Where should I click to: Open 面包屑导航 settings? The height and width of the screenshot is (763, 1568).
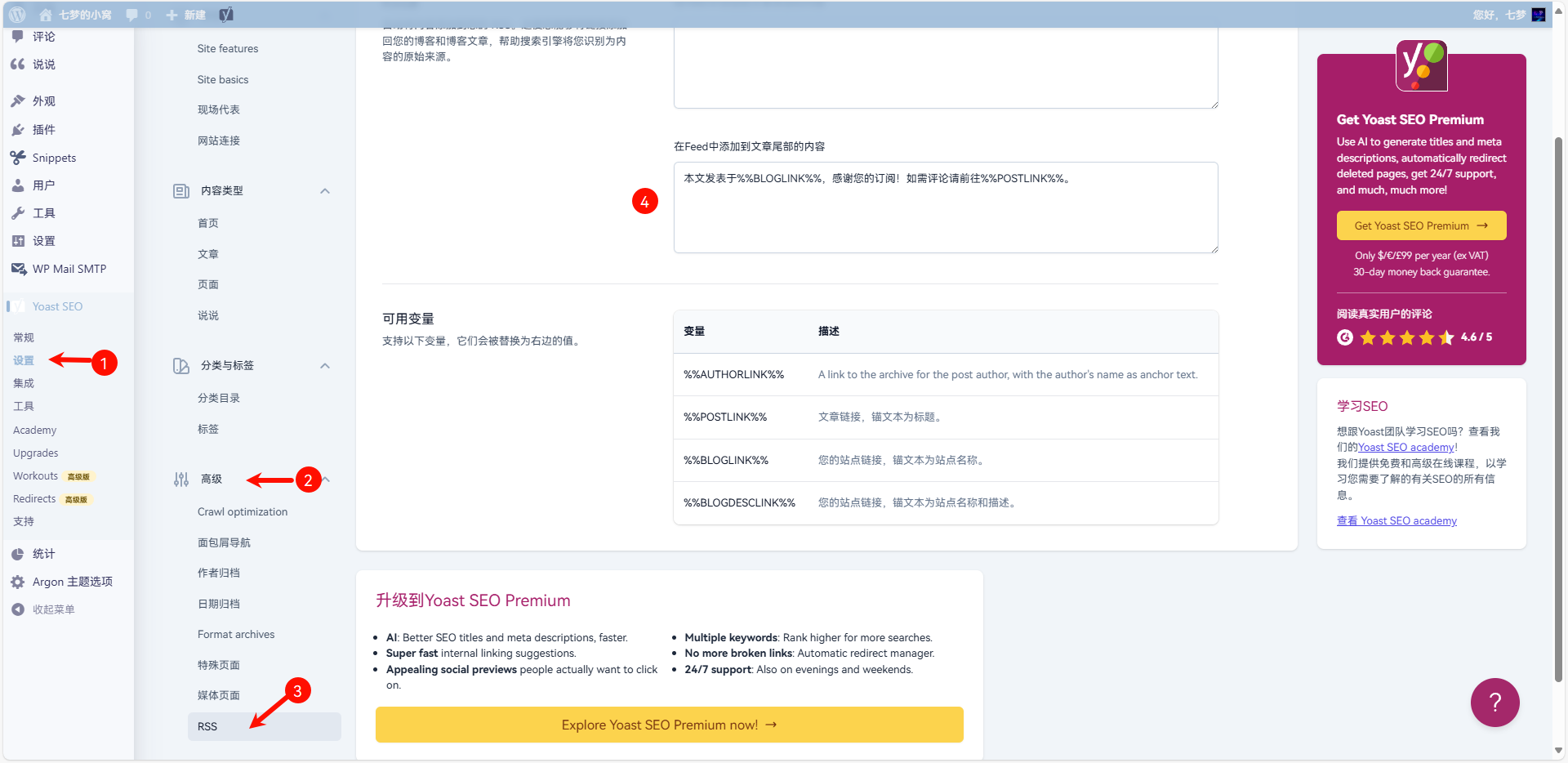tap(224, 542)
